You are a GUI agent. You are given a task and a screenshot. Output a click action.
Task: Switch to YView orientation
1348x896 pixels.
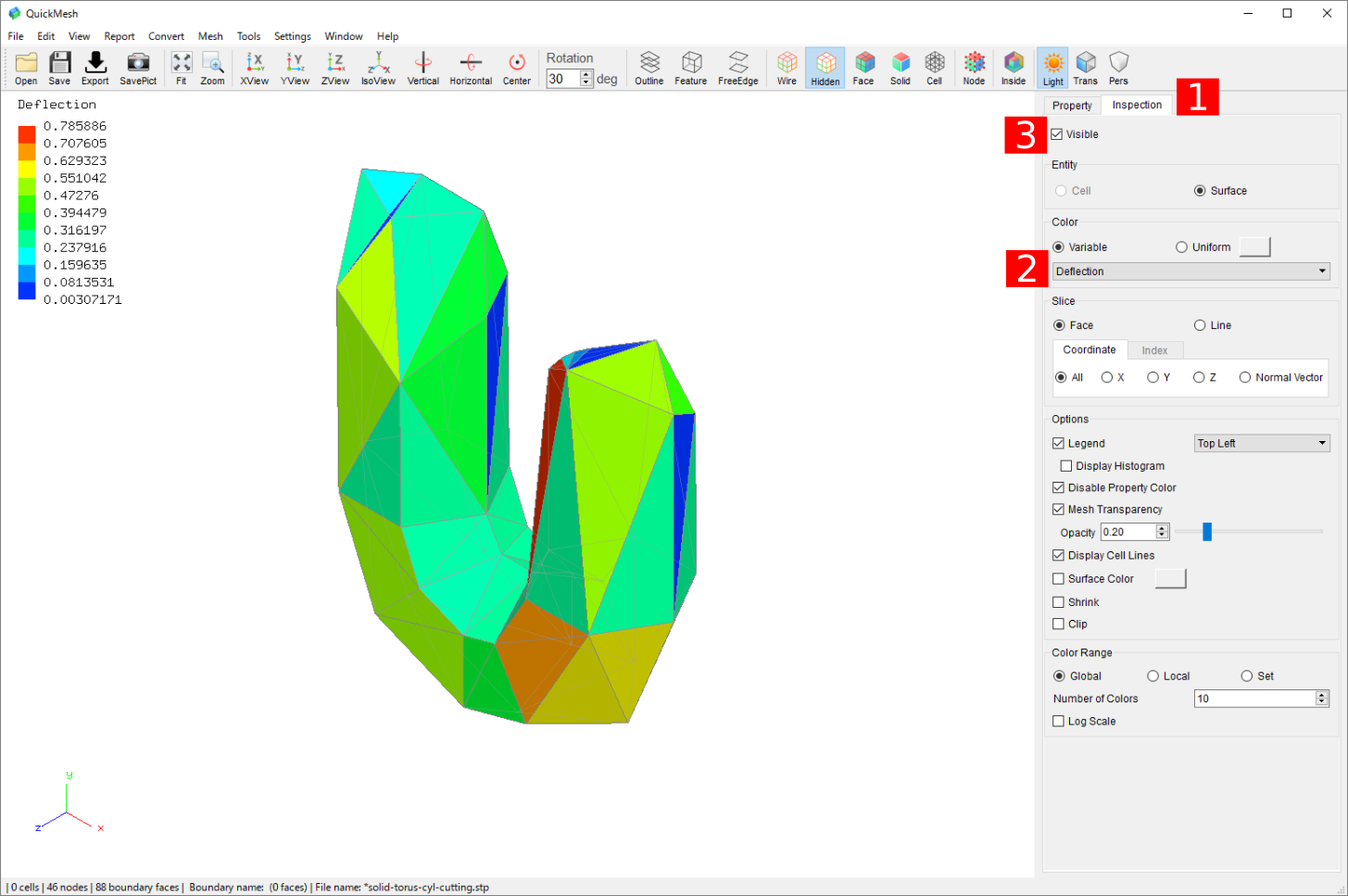(295, 69)
